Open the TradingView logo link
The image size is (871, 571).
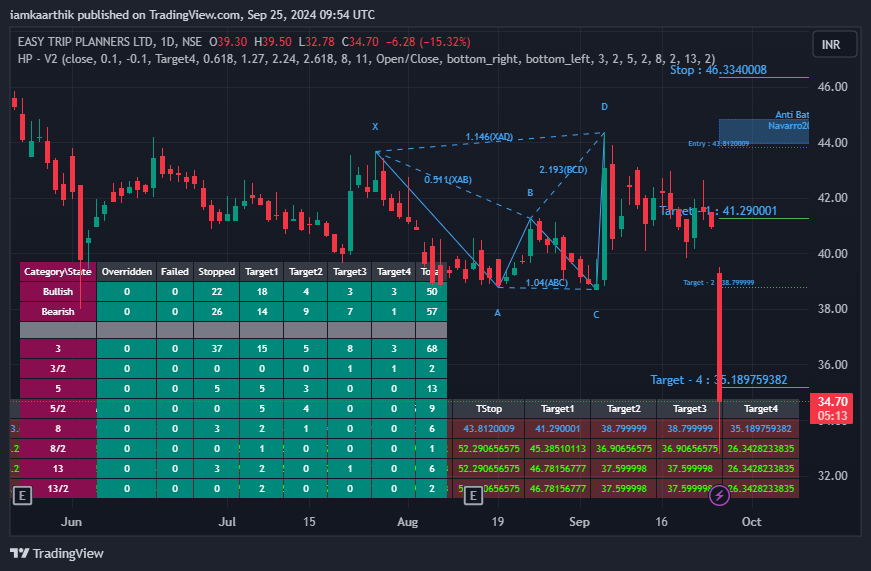pos(57,553)
